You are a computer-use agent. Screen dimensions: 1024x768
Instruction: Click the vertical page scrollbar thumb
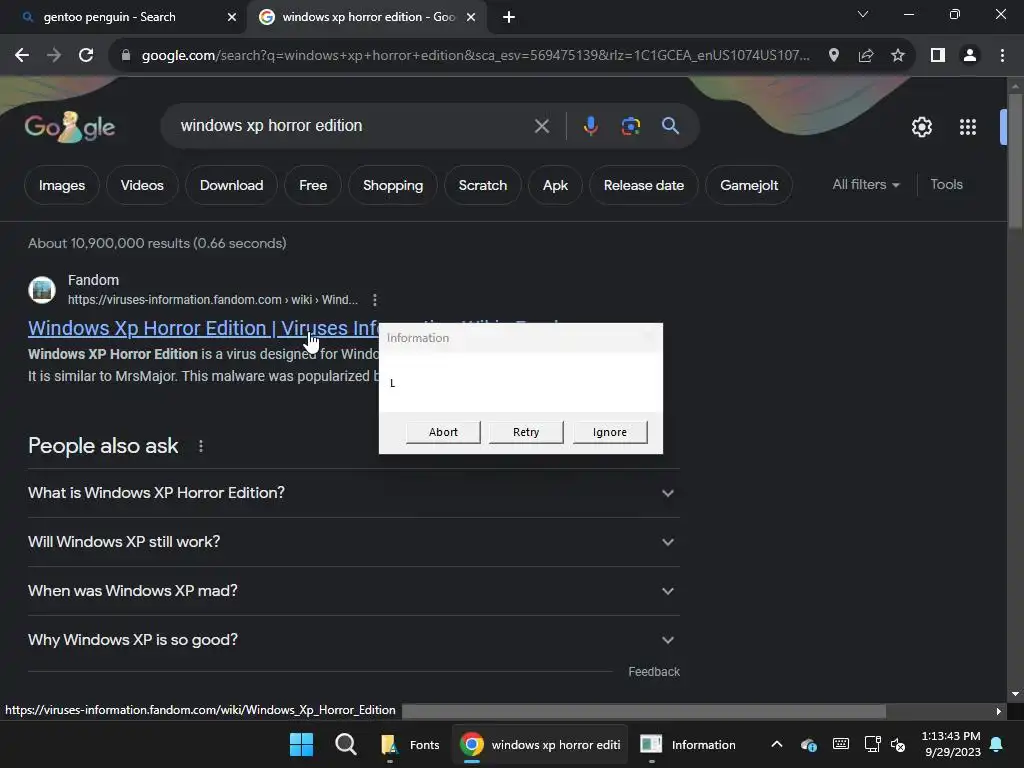tap(1015, 161)
